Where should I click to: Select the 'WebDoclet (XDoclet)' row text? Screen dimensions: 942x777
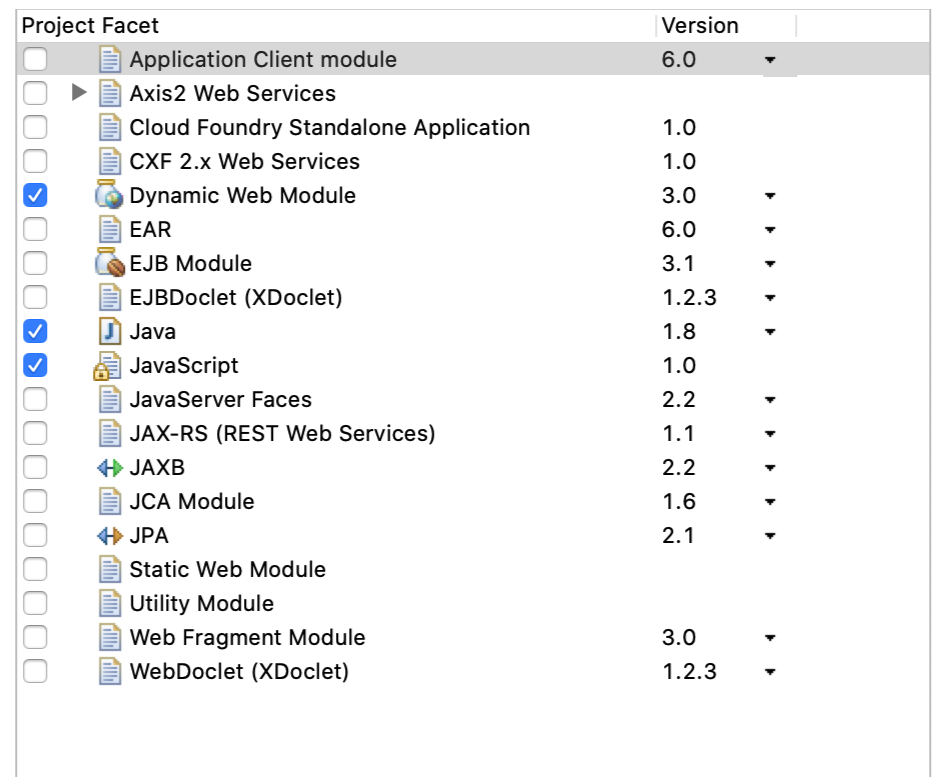(x=239, y=672)
